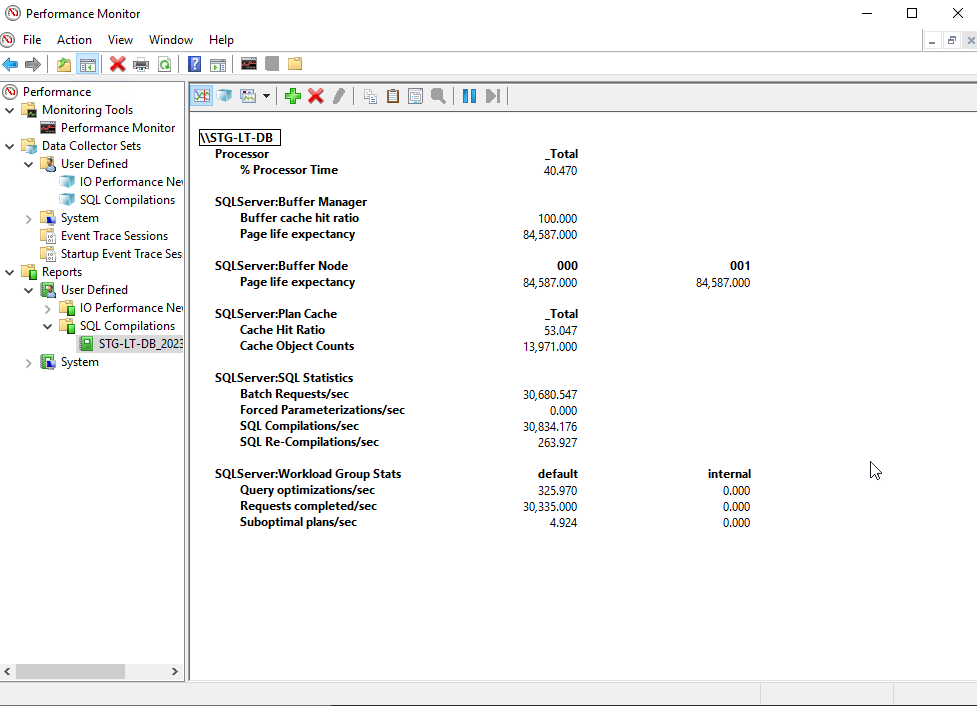Click the yellow folder icon in the main toolbar
977x706 pixels.
pos(295,64)
